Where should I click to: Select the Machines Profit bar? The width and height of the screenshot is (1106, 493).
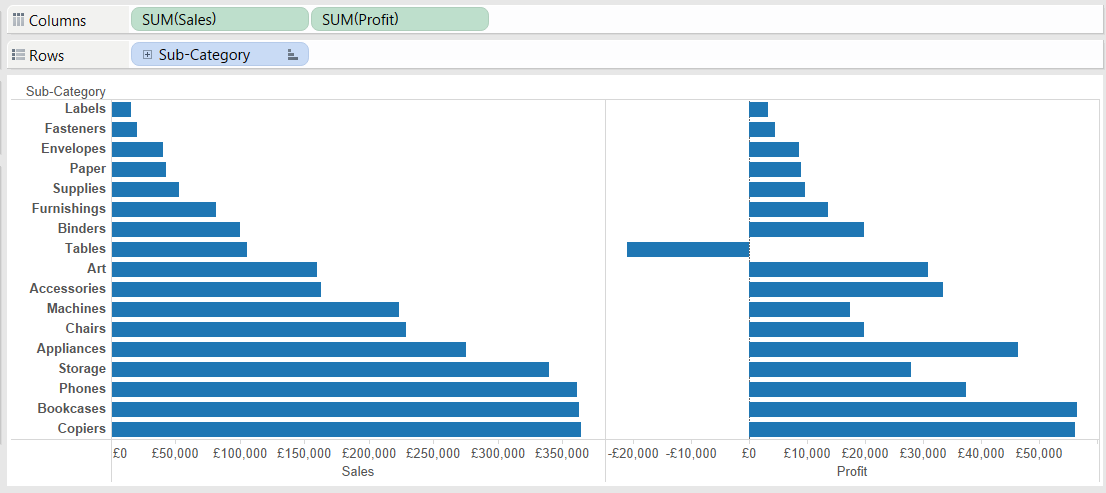799,309
